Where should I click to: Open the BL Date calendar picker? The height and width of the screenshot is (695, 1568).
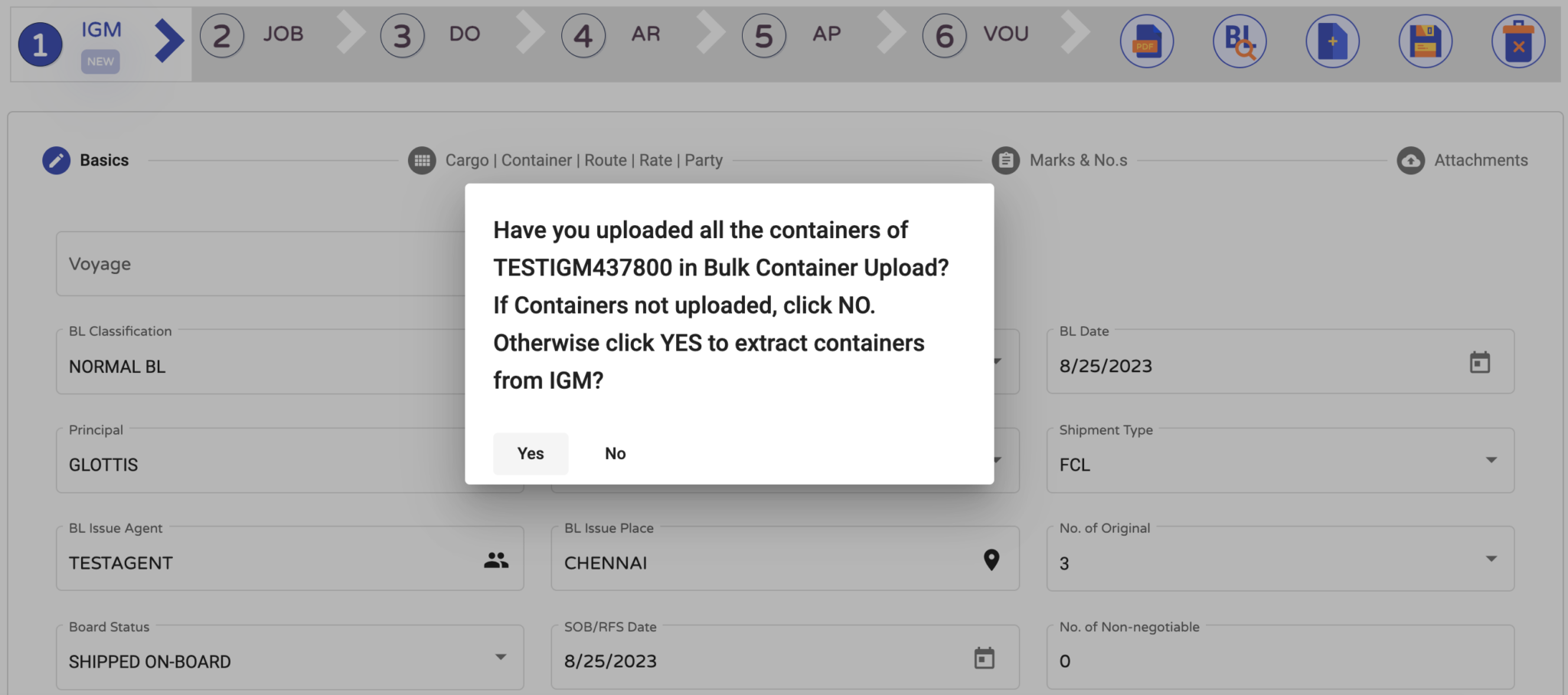point(1480,362)
